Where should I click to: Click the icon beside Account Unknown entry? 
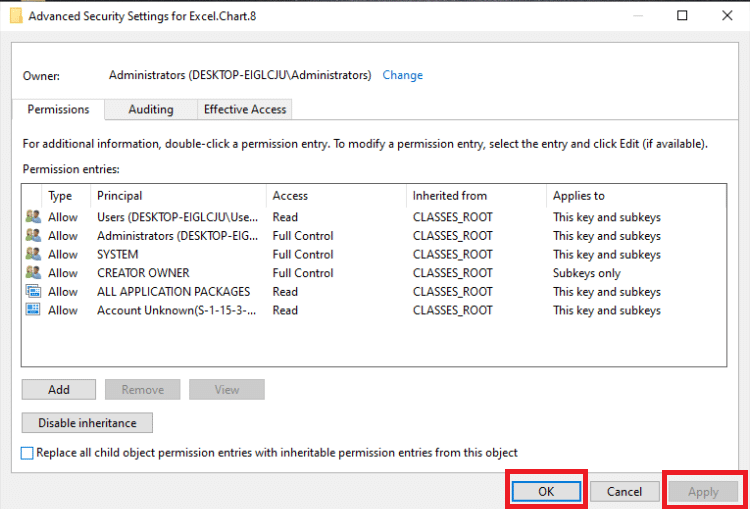(33, 310)
